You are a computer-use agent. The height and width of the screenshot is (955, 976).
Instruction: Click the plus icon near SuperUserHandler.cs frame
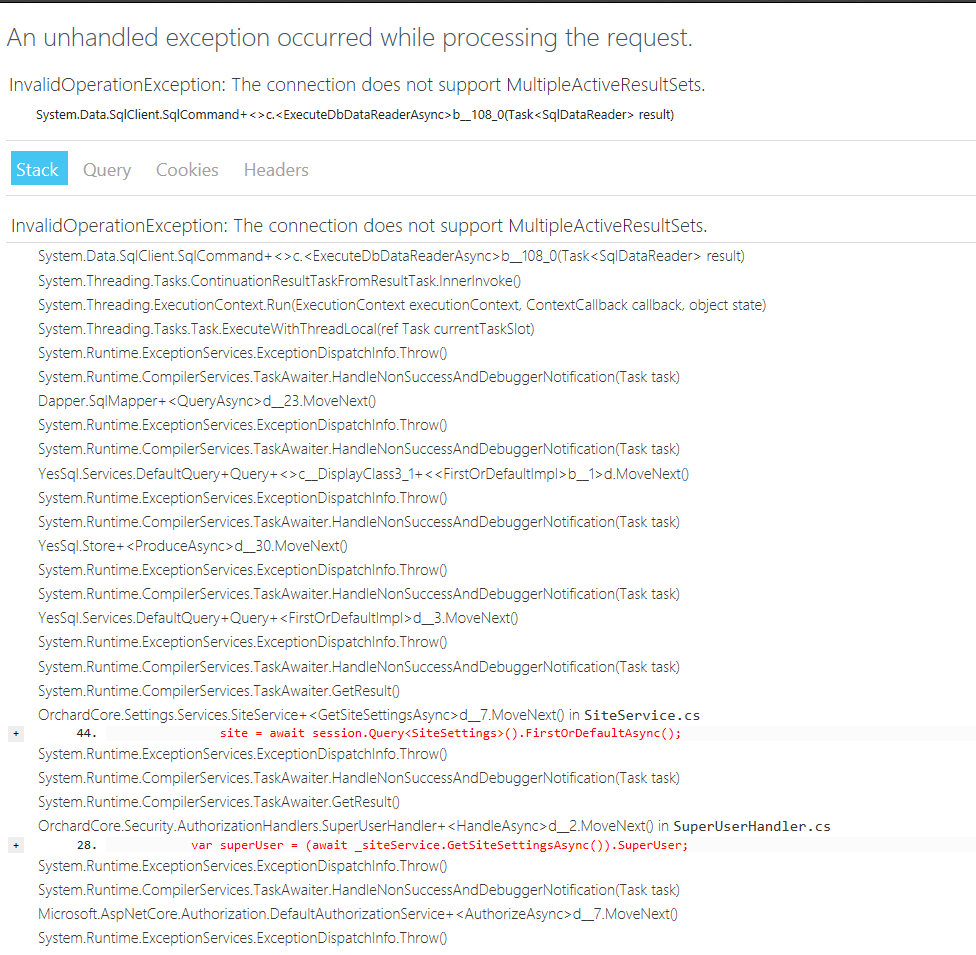point(15,846)
